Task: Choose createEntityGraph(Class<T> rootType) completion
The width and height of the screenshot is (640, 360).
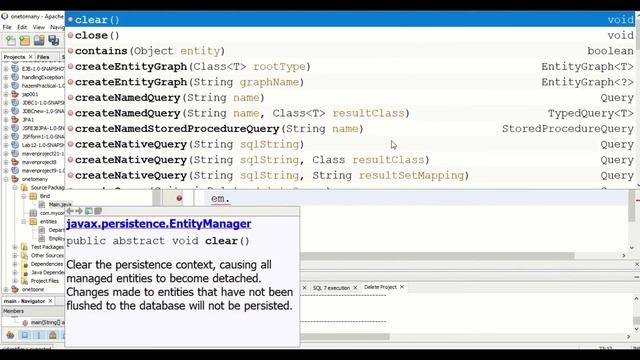Action: pyautogui.click(x=350, y=66)
